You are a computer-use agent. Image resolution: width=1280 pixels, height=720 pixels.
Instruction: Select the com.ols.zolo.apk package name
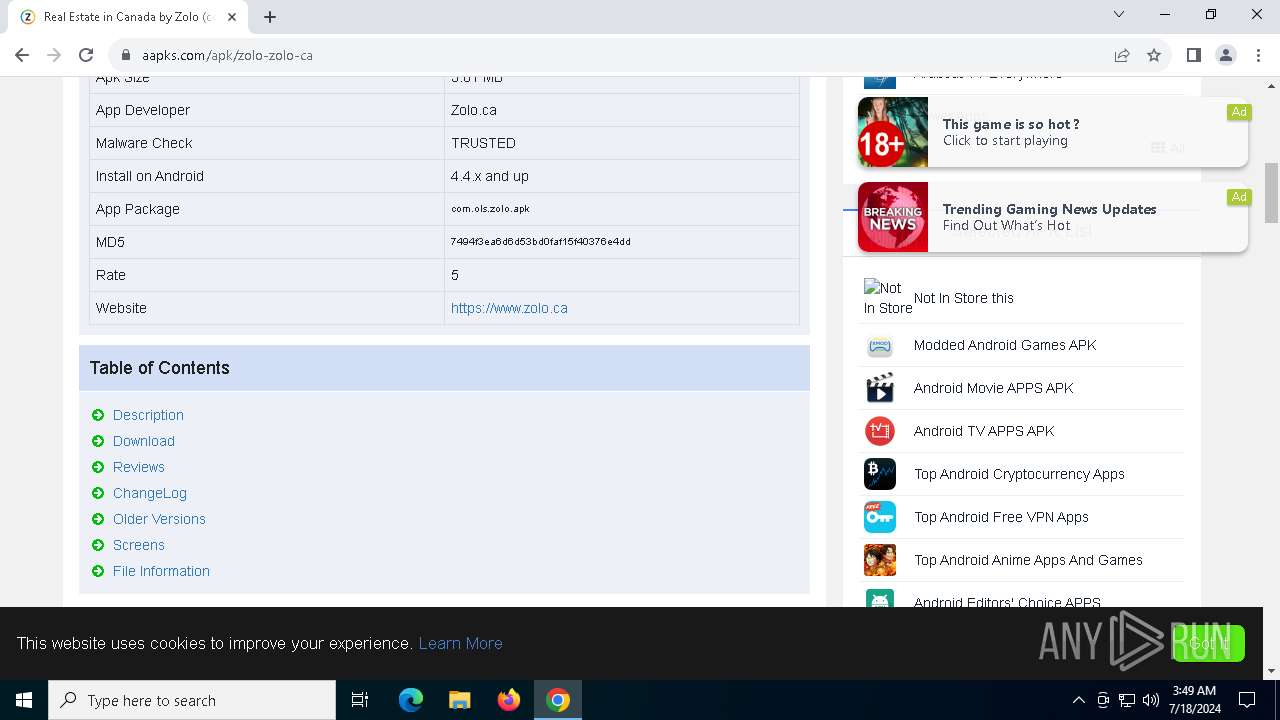(490, 209)
